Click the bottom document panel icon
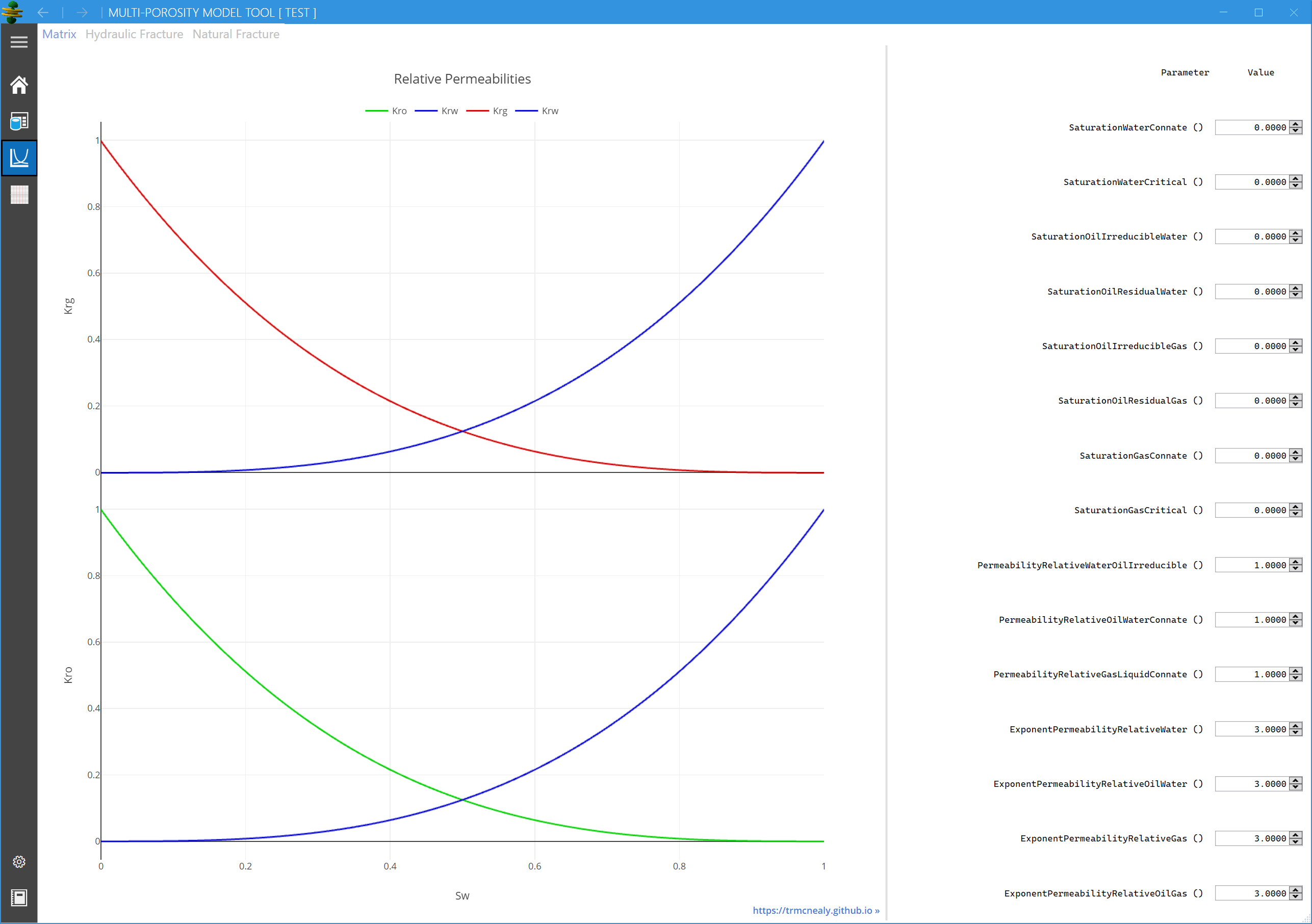The image size is (1312, 924). [19, 897]
